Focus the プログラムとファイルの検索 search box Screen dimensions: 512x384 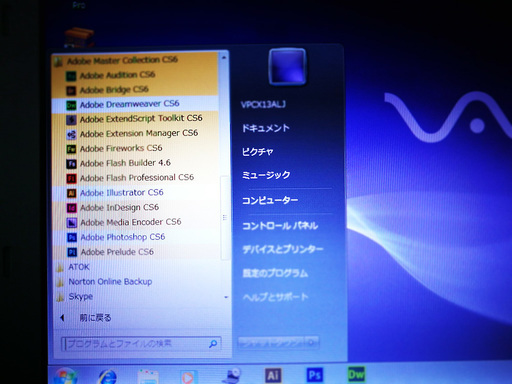[141, 344]
